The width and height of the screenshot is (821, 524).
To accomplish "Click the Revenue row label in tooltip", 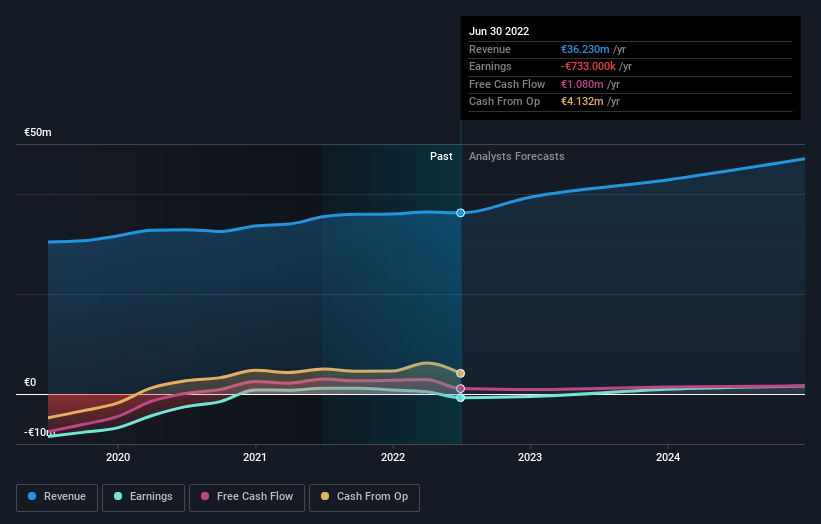I will tap(490, 49).
